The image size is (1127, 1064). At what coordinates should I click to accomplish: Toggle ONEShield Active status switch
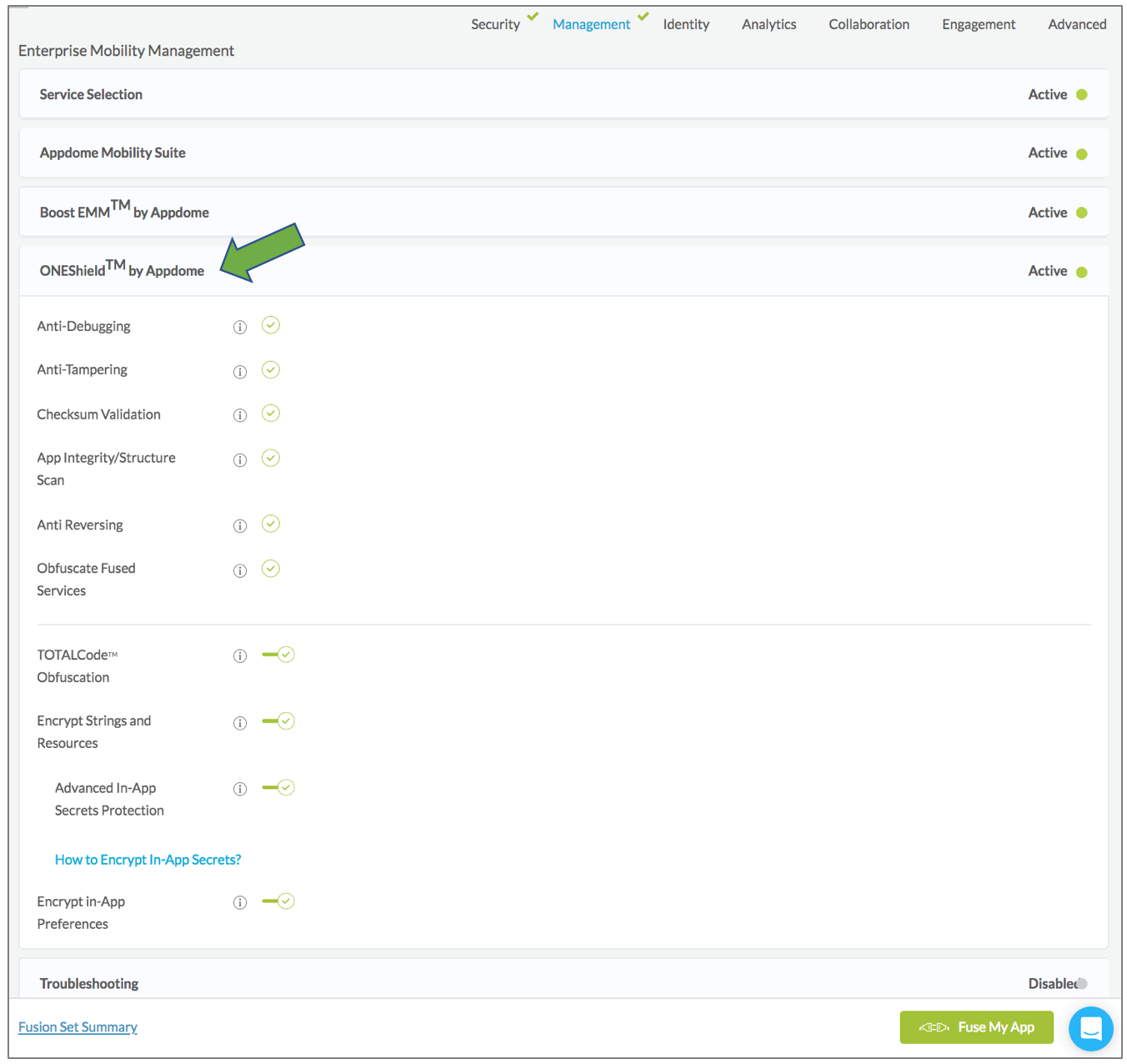pos(1082,272)
